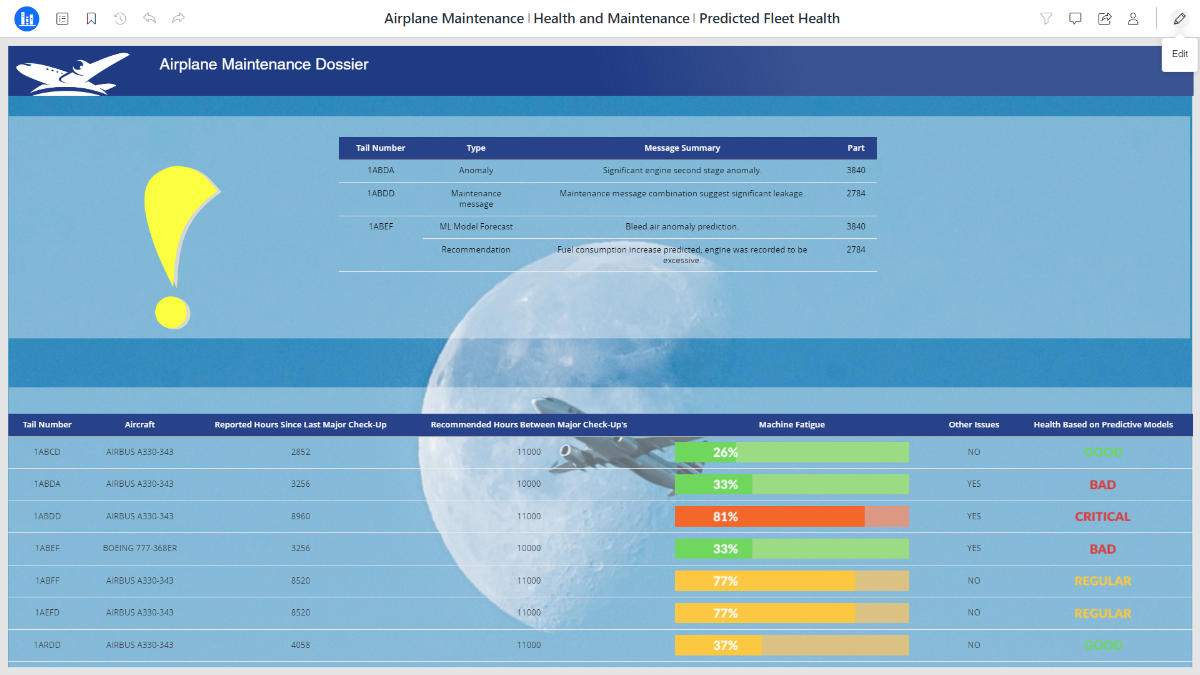Select the Predicted Fleet Health page title
Screen dimensions: 1200x675
(x=769, y=18)
